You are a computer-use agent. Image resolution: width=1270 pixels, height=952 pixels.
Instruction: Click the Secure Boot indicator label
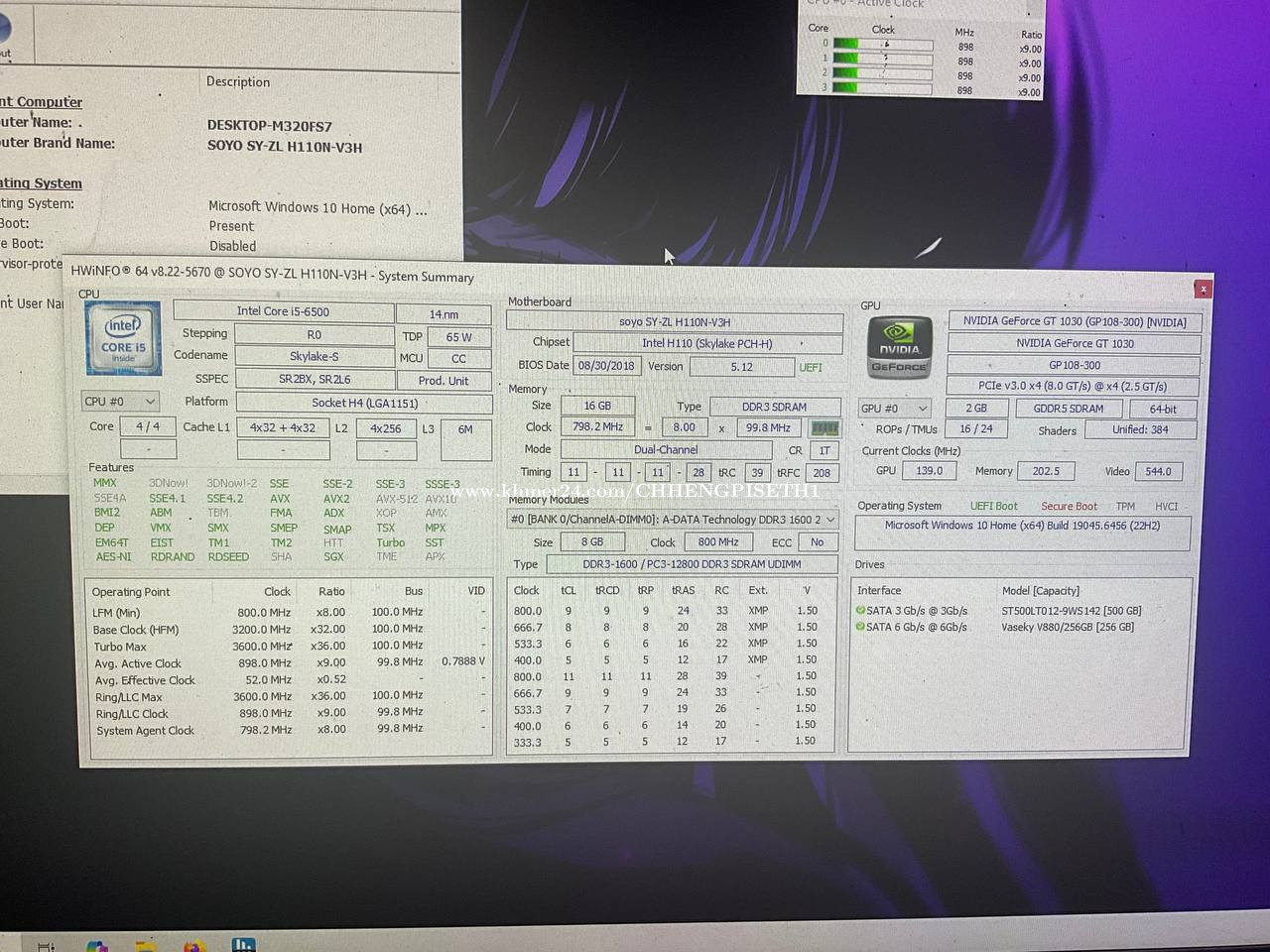1069,506
